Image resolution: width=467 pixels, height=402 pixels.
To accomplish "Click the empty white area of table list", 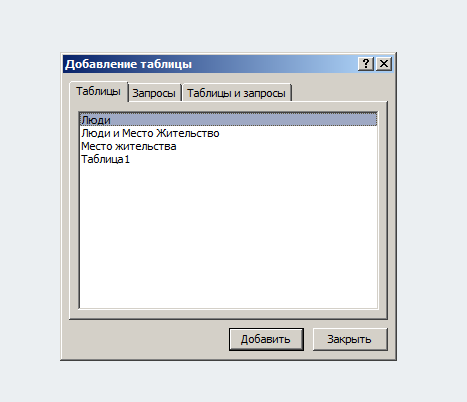I will point(228,237).
